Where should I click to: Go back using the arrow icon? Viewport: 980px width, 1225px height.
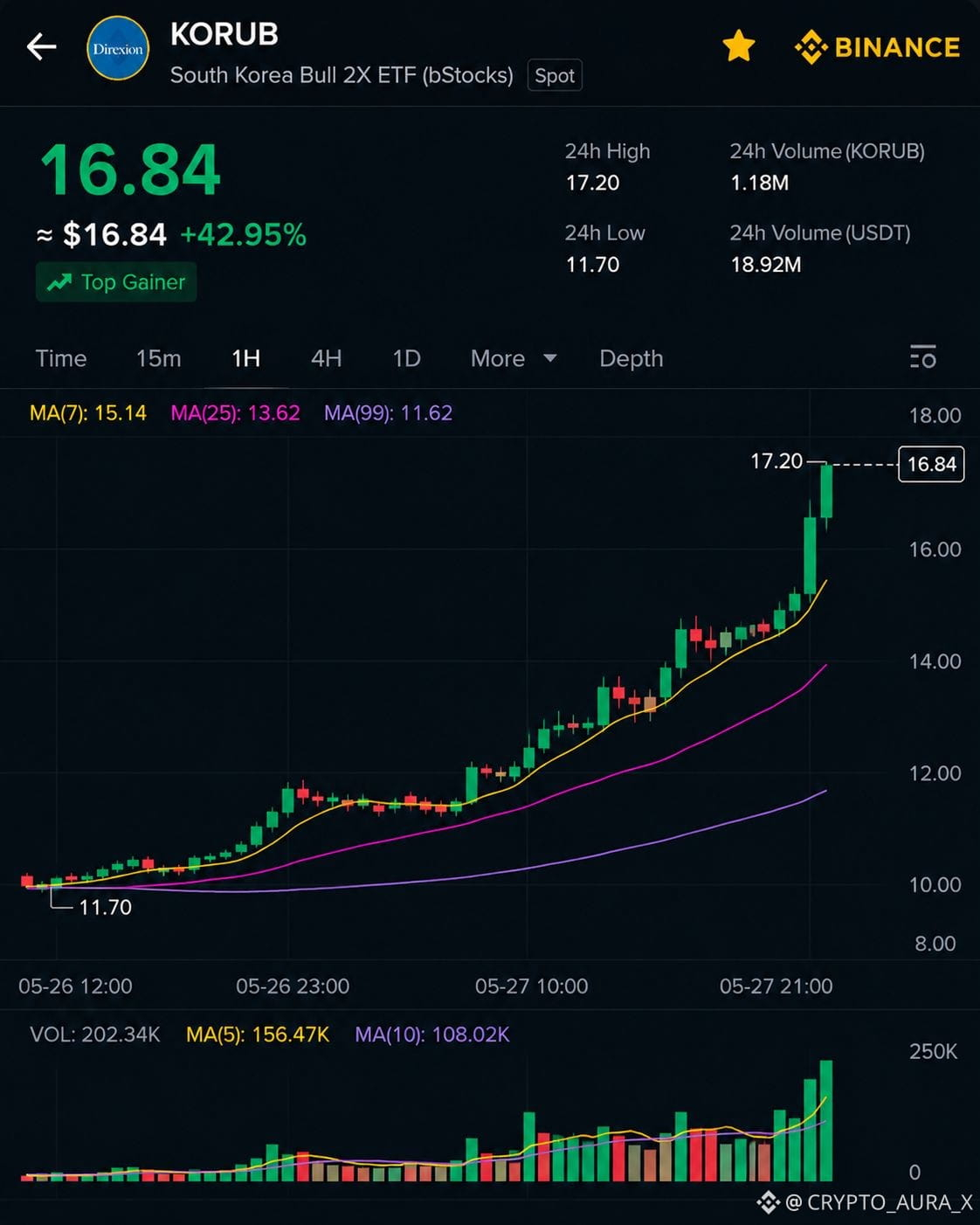tap(41, 46)
